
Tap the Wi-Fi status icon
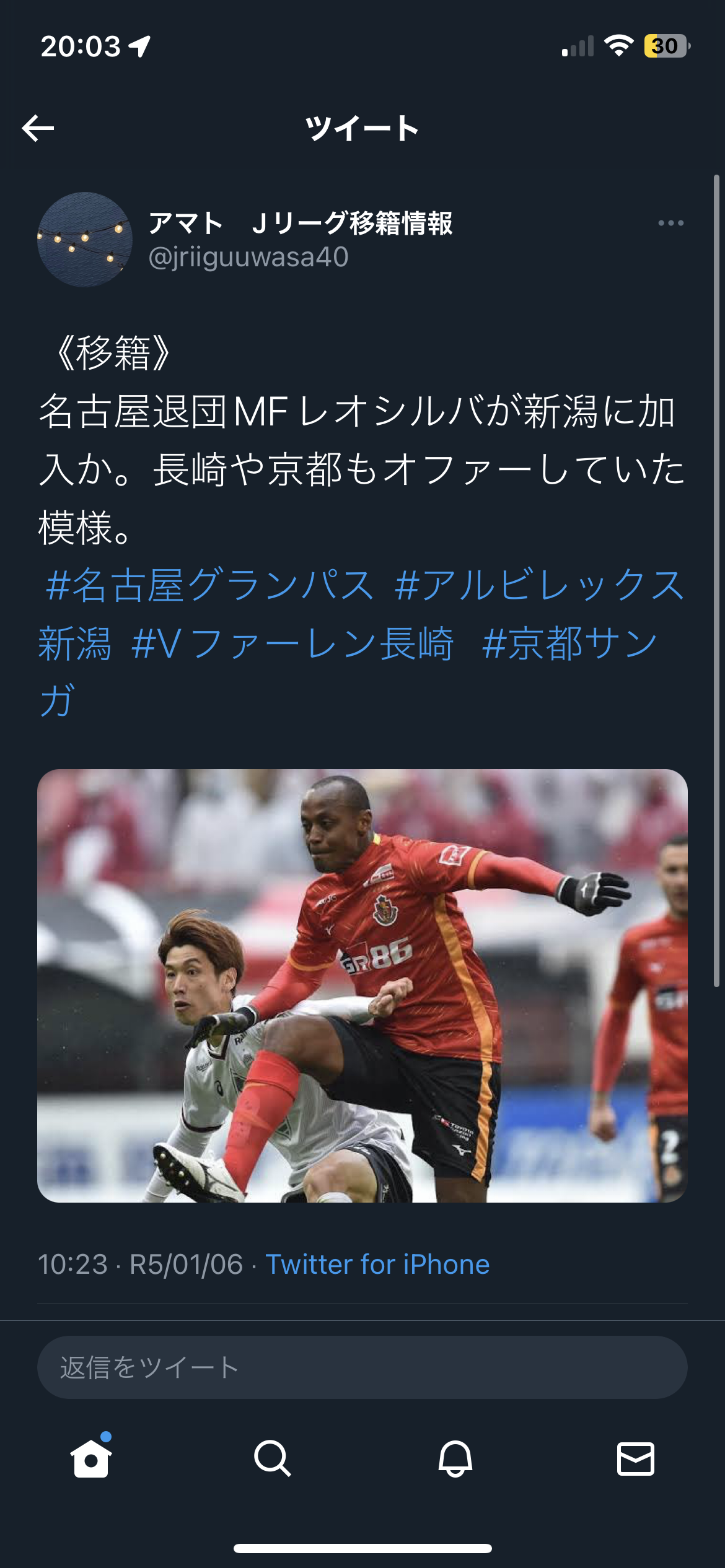pyautogui.click(x=618, y=46)
